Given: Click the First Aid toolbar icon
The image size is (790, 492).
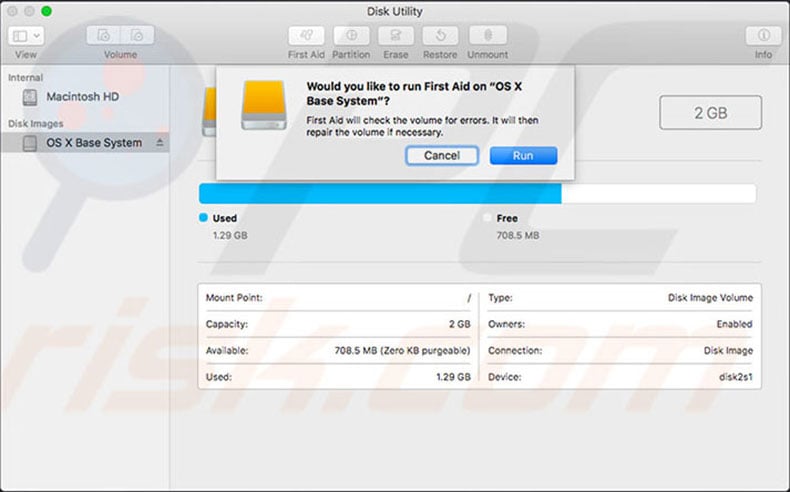Looking at the screenshot, I should pyautogui.click(x=306, y=36).
